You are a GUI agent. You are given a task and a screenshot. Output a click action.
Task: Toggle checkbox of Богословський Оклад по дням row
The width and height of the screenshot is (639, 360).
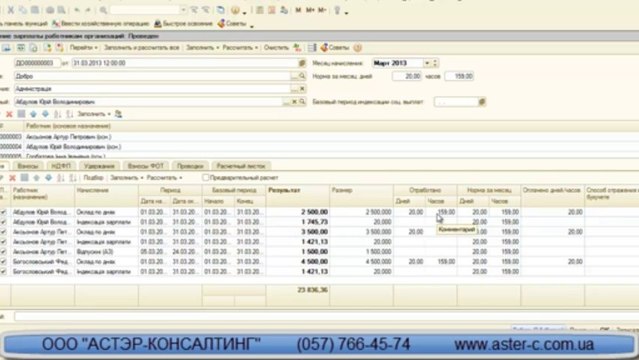3,262
